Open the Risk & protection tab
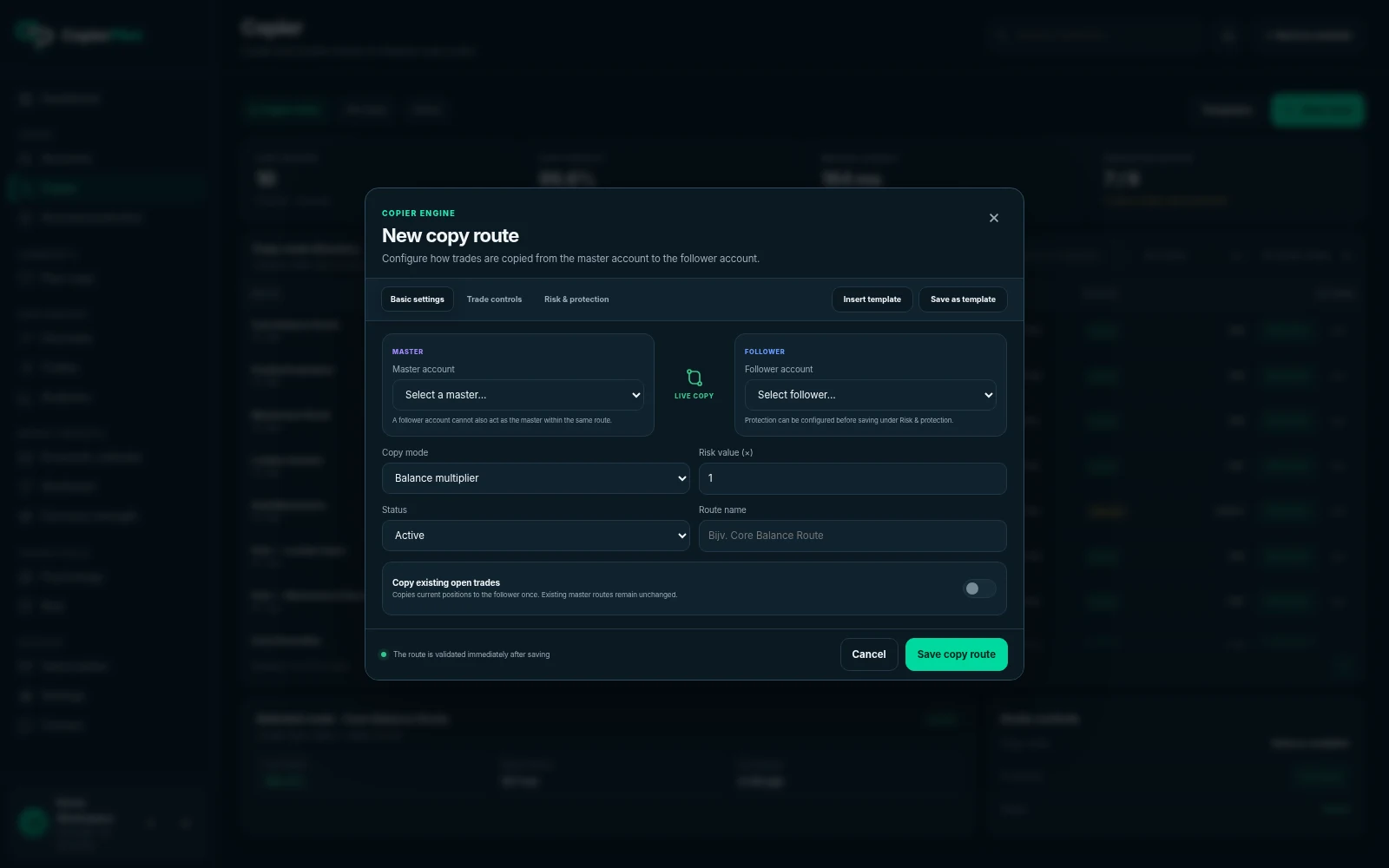The width and height of the screenshot is (1389, 868). 576,299
